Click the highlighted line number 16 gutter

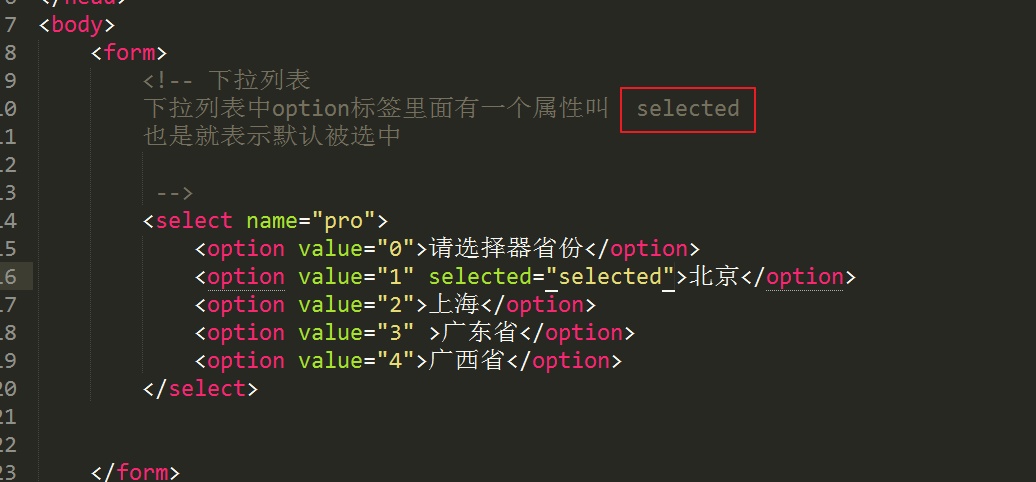tap(16, 277)
